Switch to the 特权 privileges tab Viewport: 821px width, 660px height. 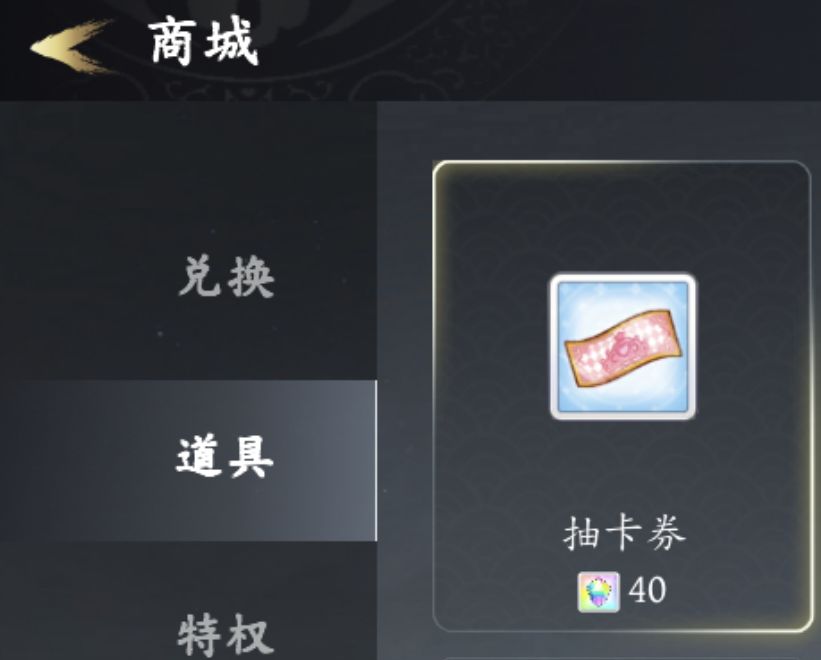pos(225,635)
